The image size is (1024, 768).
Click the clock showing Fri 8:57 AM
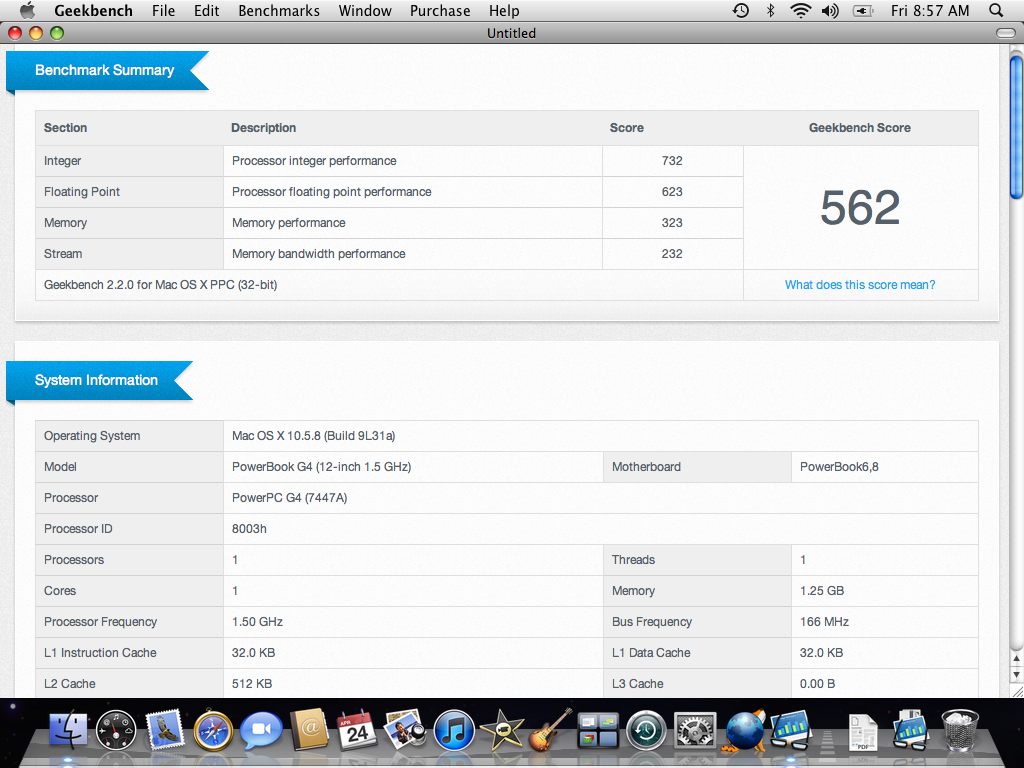click(x=930, y=10)
